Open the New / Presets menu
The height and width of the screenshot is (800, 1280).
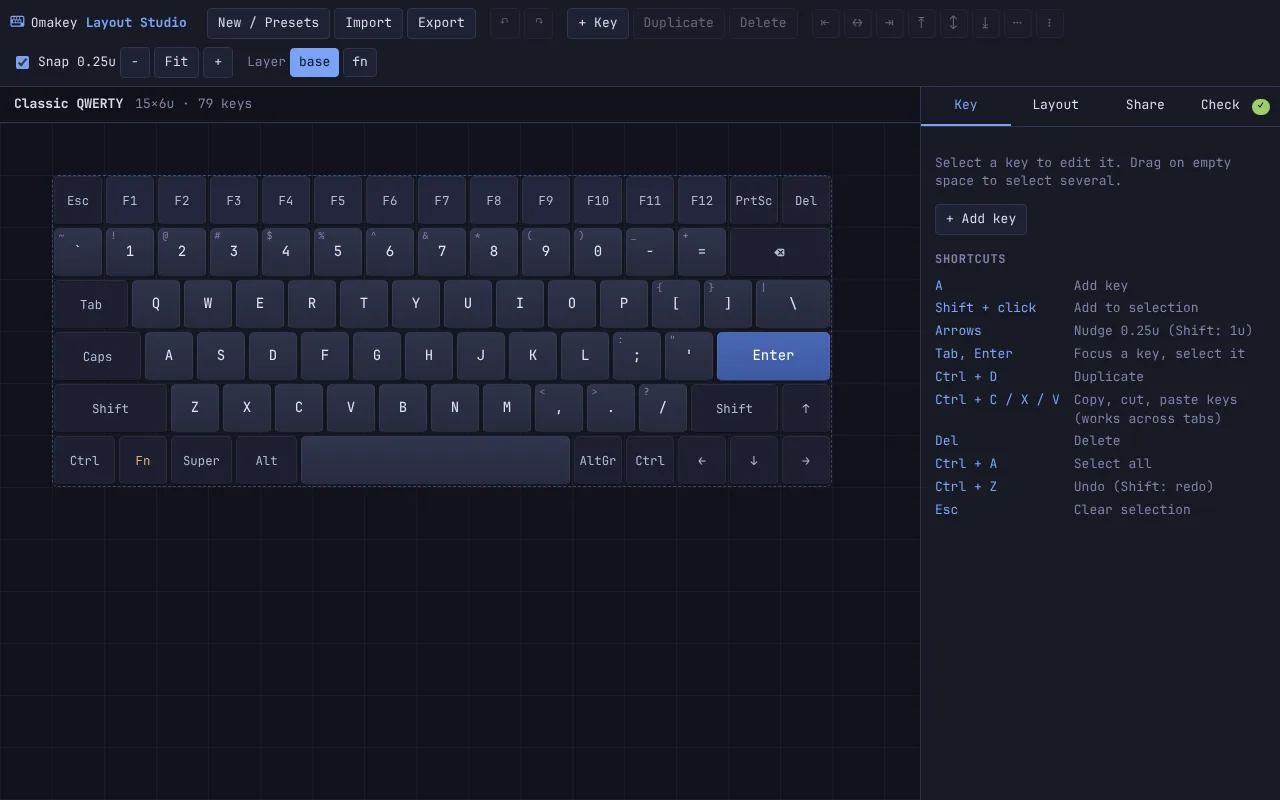point(268,23)
